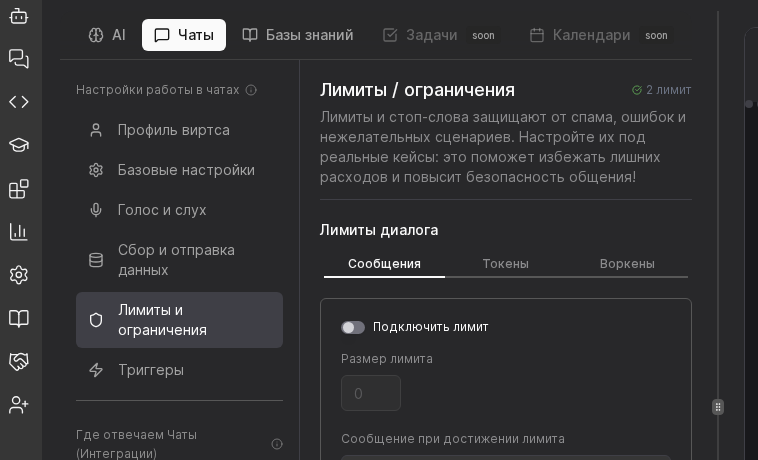
Task: Open the bot icon in left sidebar
Action: (x=19, y=16)
